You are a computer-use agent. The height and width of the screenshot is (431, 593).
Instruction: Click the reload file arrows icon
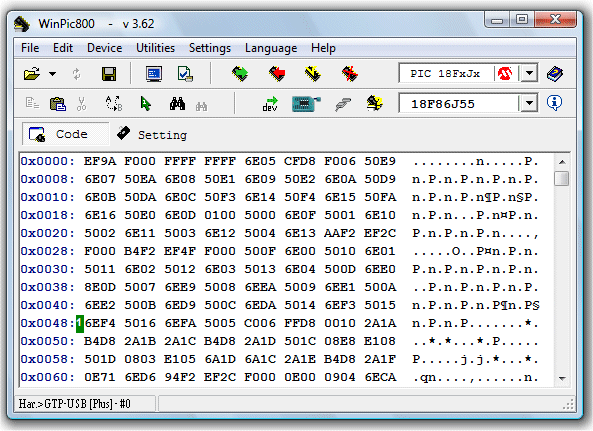point(77,74)
